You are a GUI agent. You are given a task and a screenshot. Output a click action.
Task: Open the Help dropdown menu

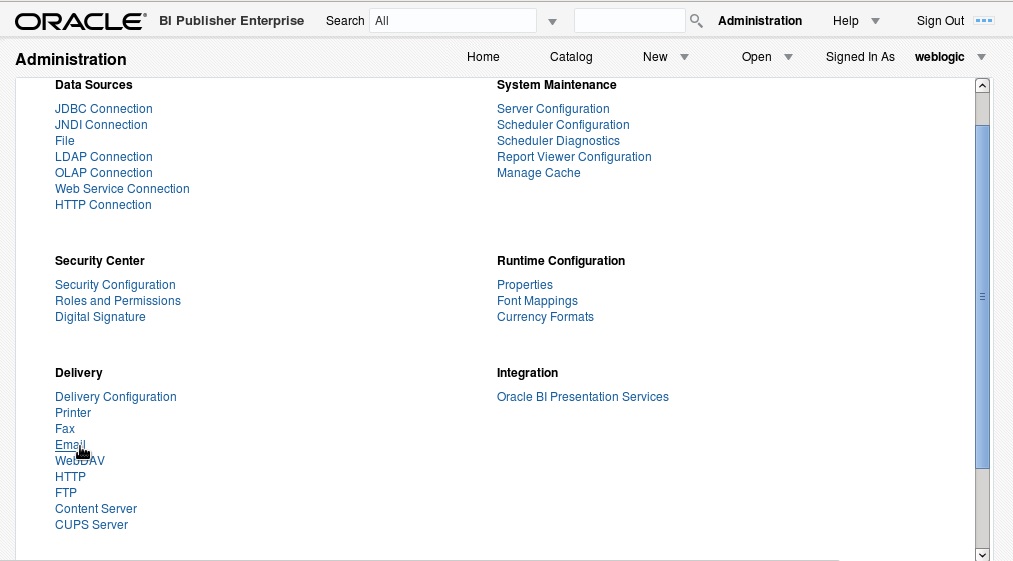[875, 21]
